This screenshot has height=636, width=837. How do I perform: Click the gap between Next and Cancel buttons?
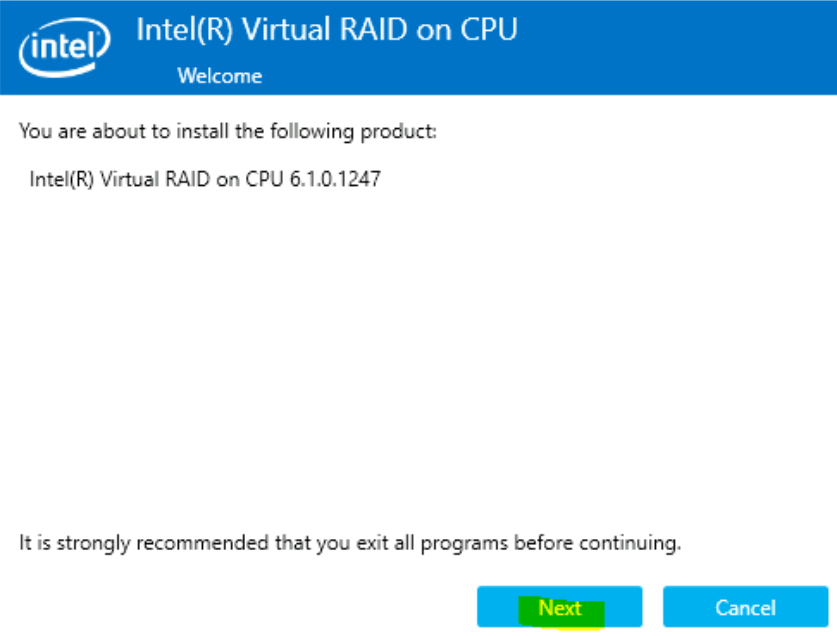tap(652, 607)
